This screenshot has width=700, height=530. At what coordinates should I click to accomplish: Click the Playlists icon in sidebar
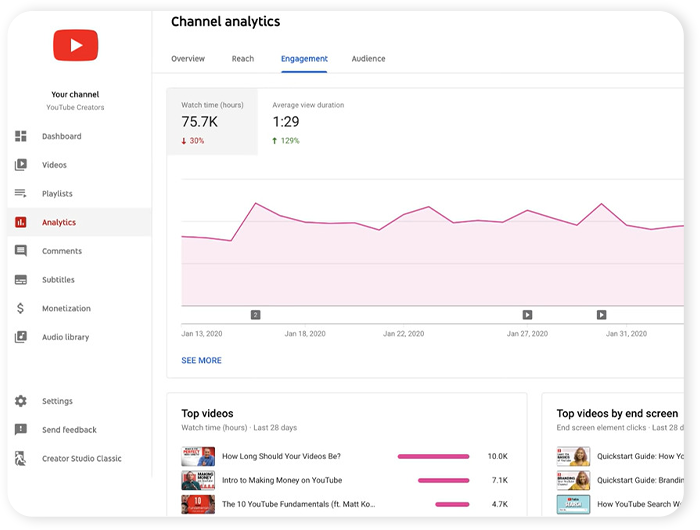pos(21,193)
